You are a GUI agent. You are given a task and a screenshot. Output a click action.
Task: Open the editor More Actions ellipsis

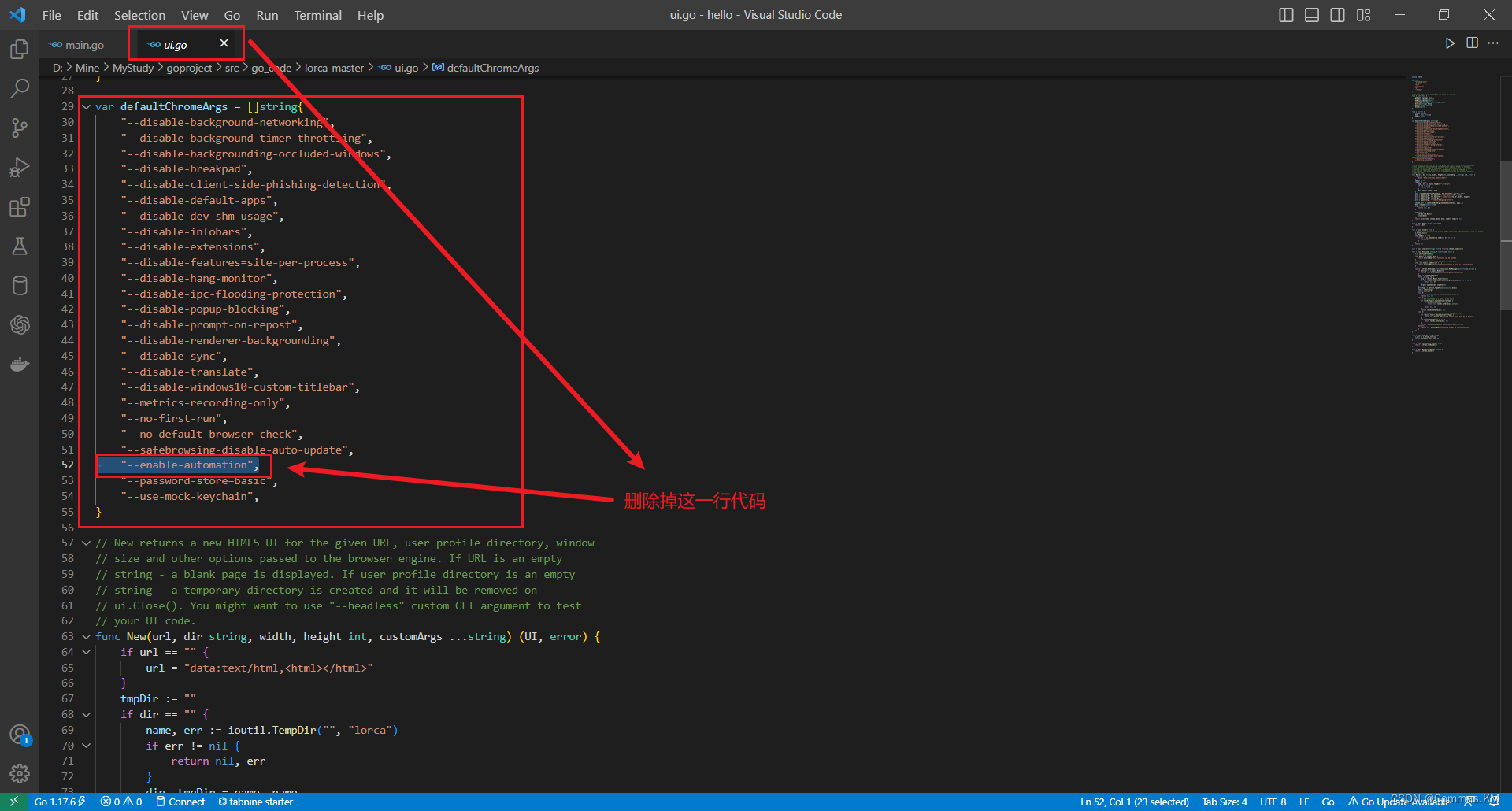(1493, 43)
